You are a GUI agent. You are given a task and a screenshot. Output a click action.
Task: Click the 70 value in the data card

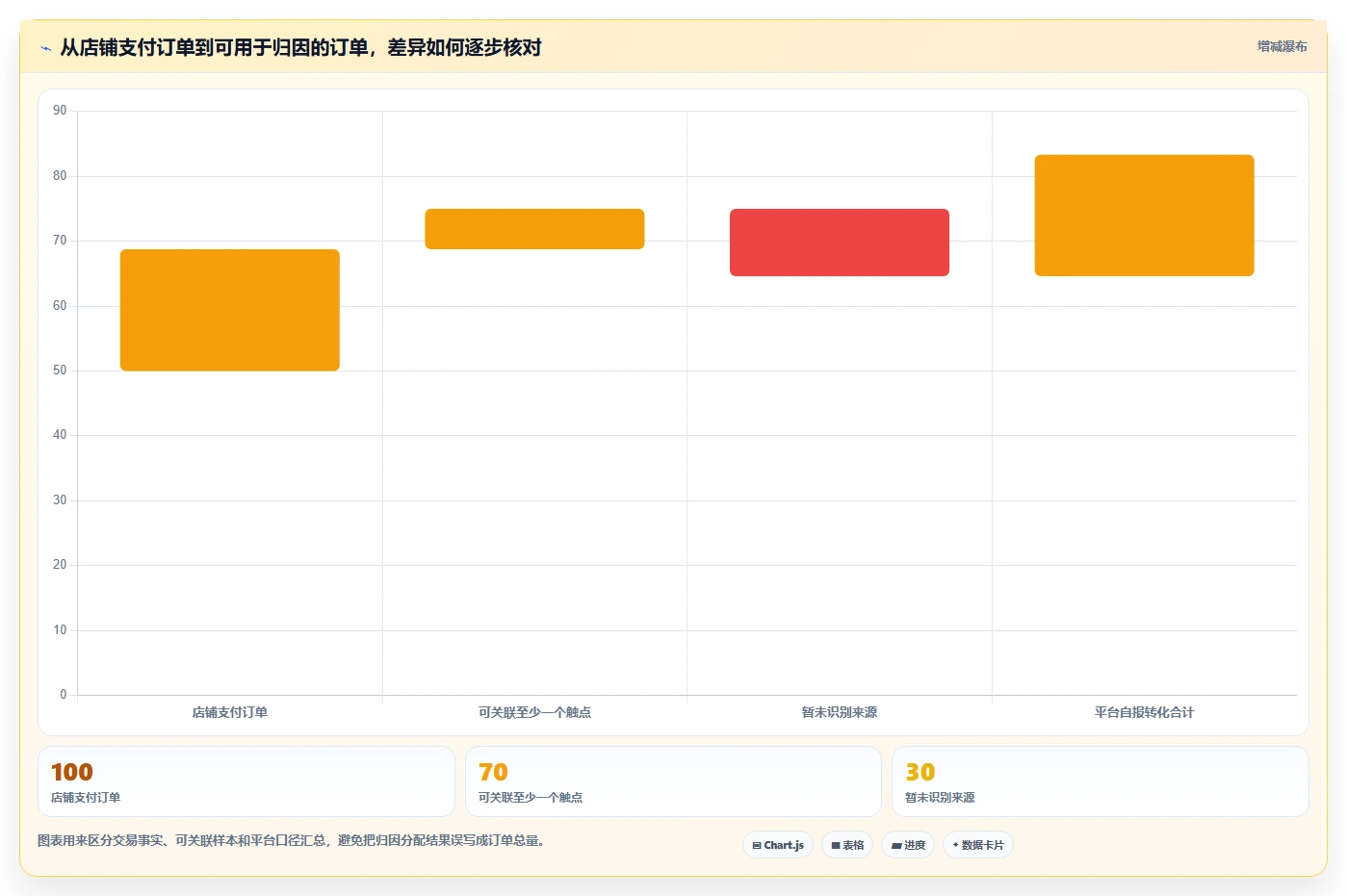click(493, 772)
